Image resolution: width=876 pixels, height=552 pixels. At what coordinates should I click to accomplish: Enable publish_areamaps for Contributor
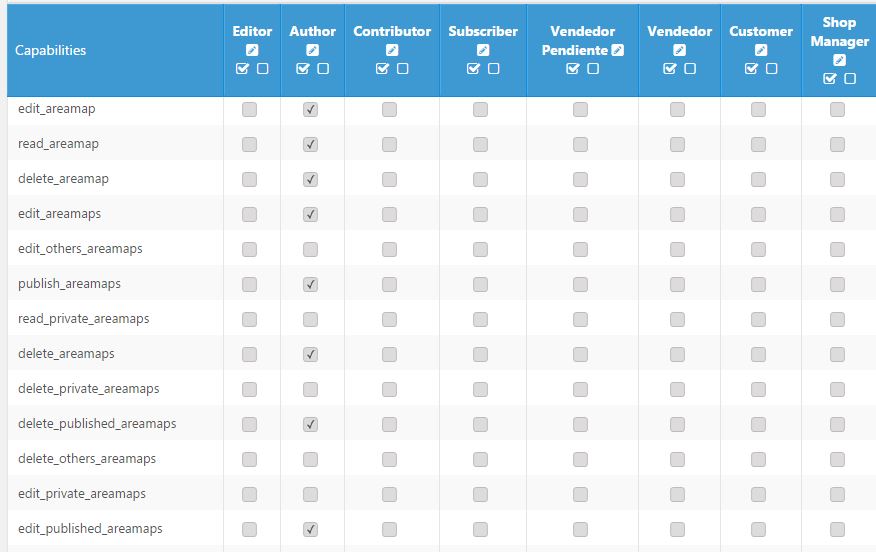pyautogui.click(x=389, y=284)
